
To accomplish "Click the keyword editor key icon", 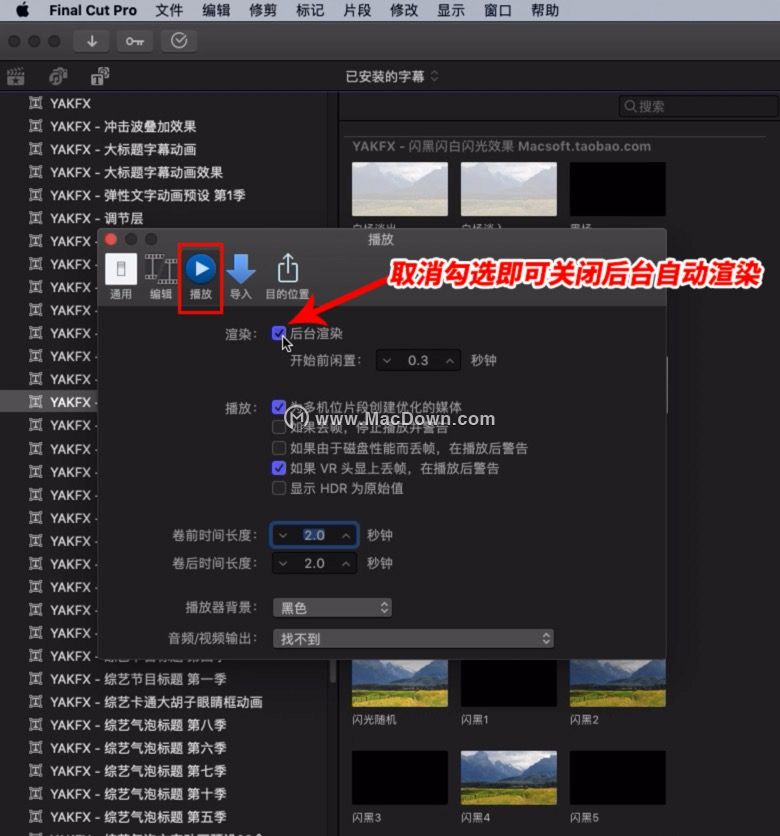I will click(x=135, y=41).
